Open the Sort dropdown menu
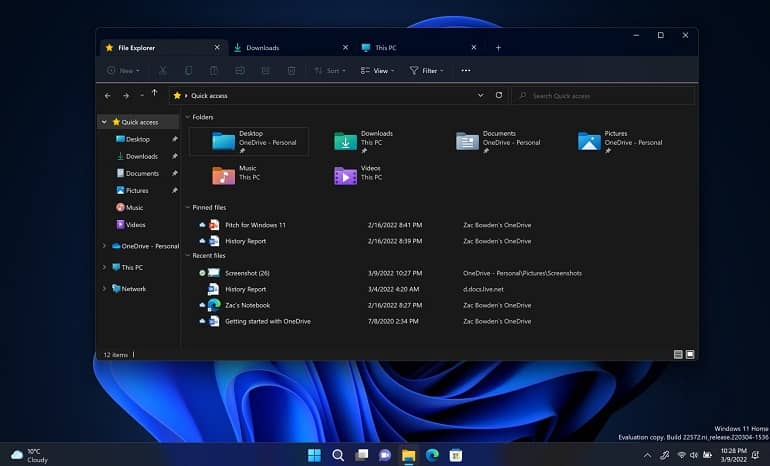This screenshot has height=466, width=770. pyautogui.click(x=330, y=71)
